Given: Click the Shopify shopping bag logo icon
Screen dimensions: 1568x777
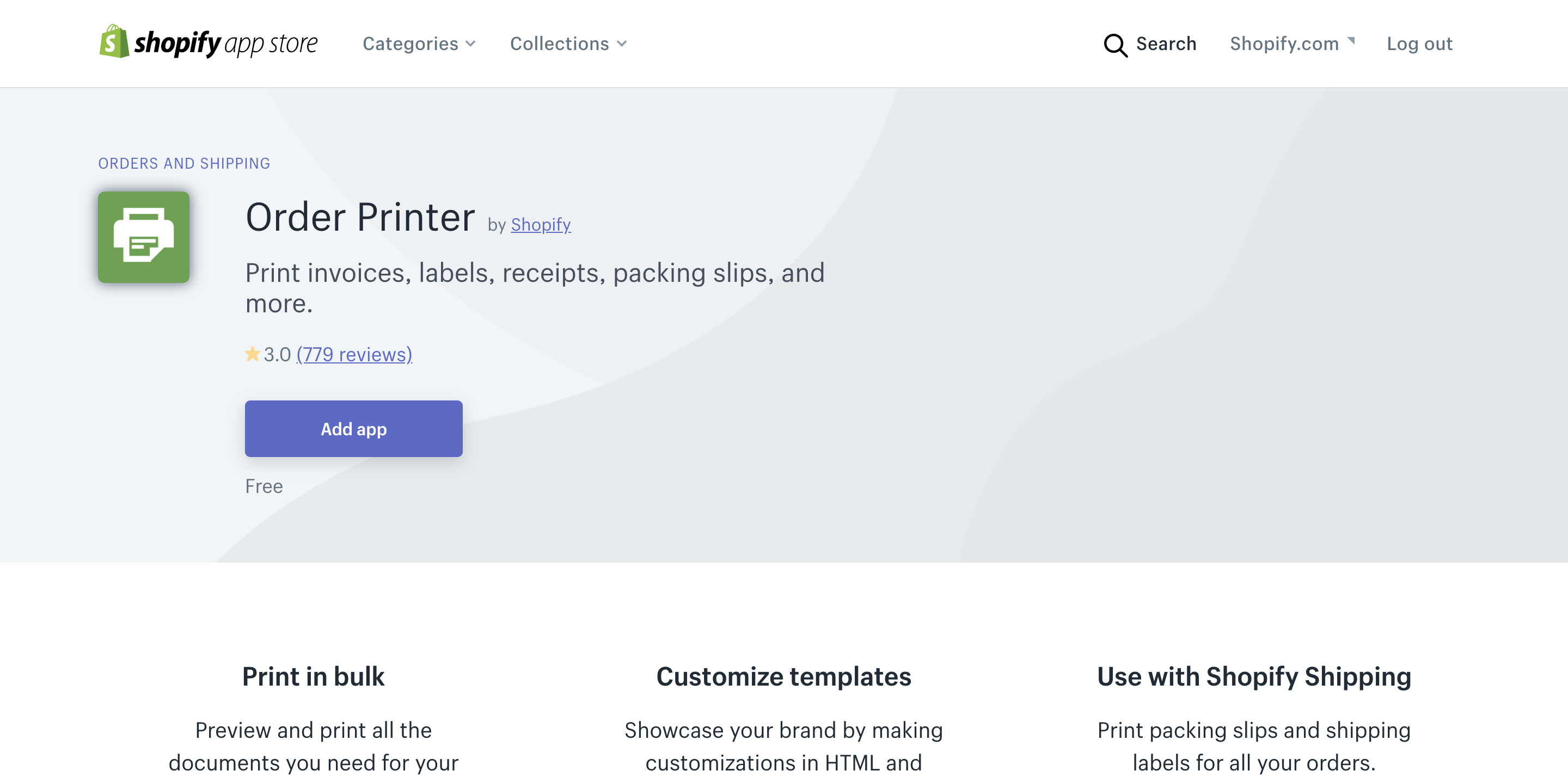Looking at the screenshot, I should click(x=114, y=42).
